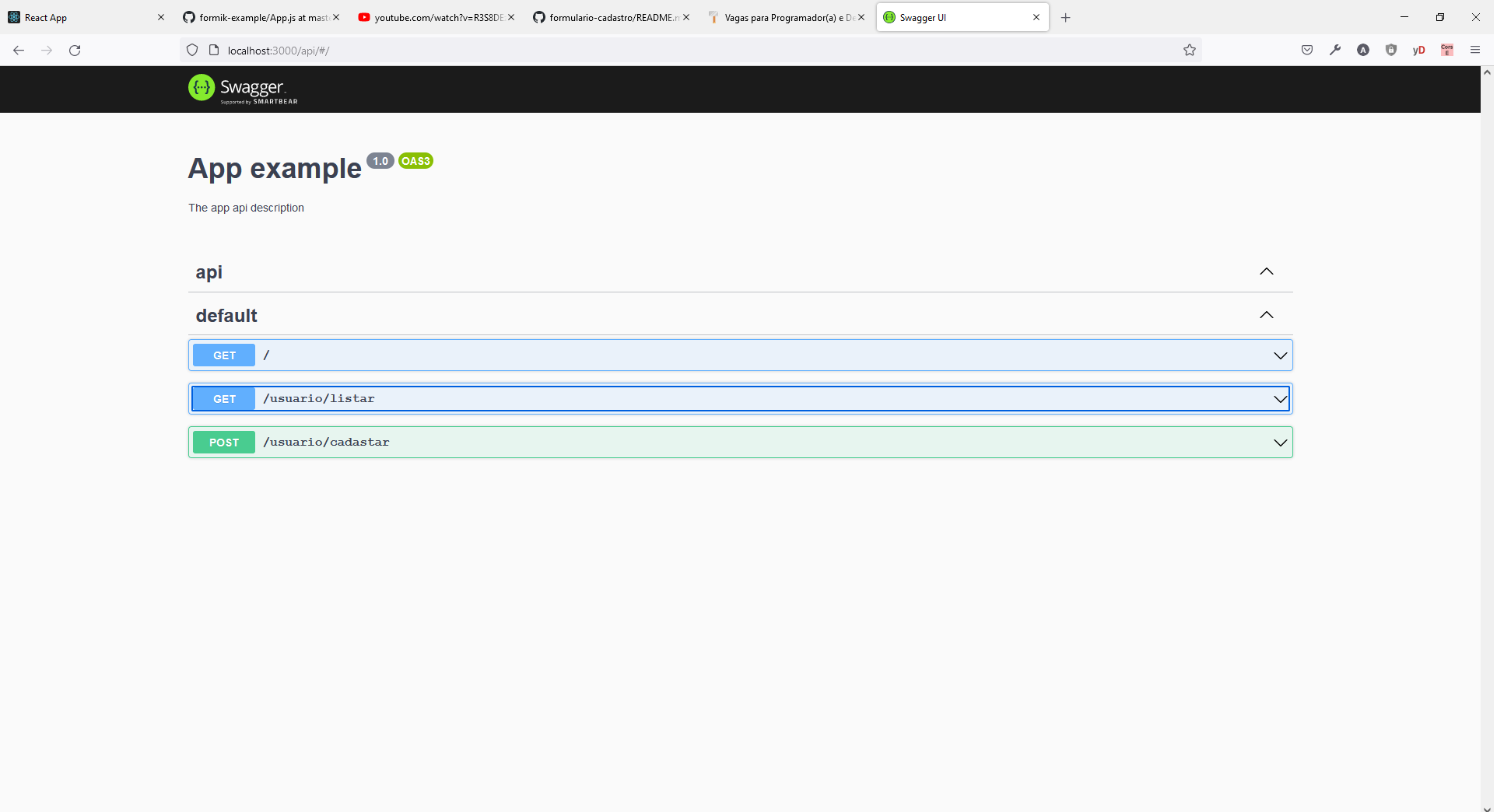
Task: Go back using the back arrow
Action: (19, 50)
